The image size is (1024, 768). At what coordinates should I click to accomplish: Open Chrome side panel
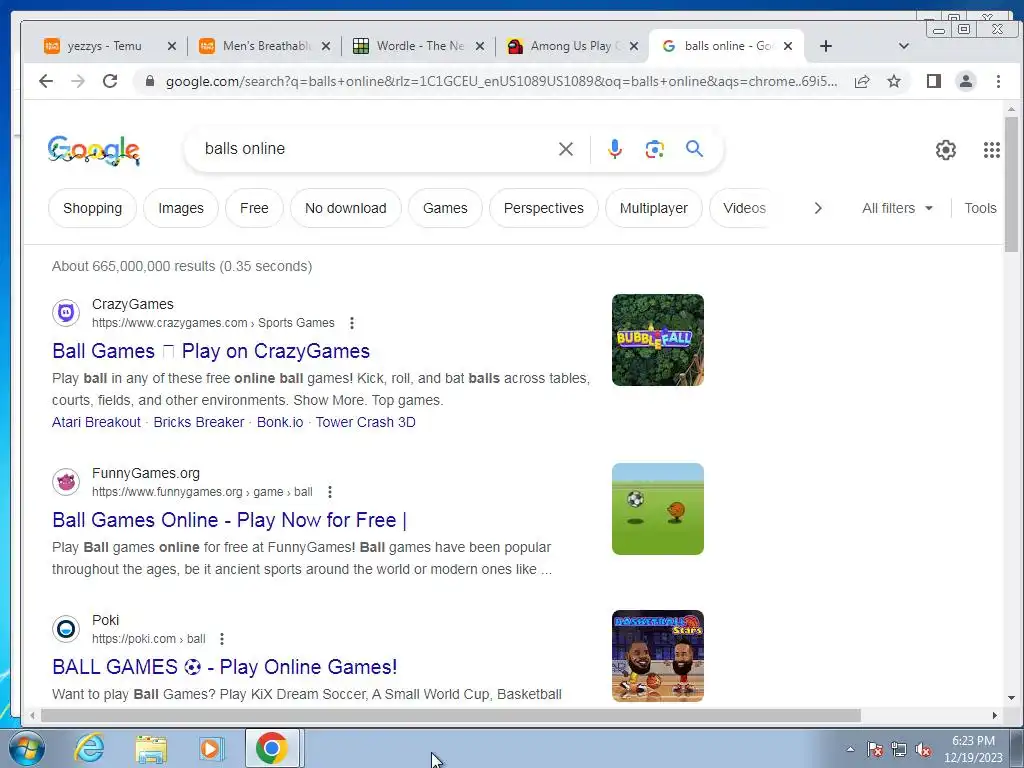pyautogui.click(x=934, y=81)
